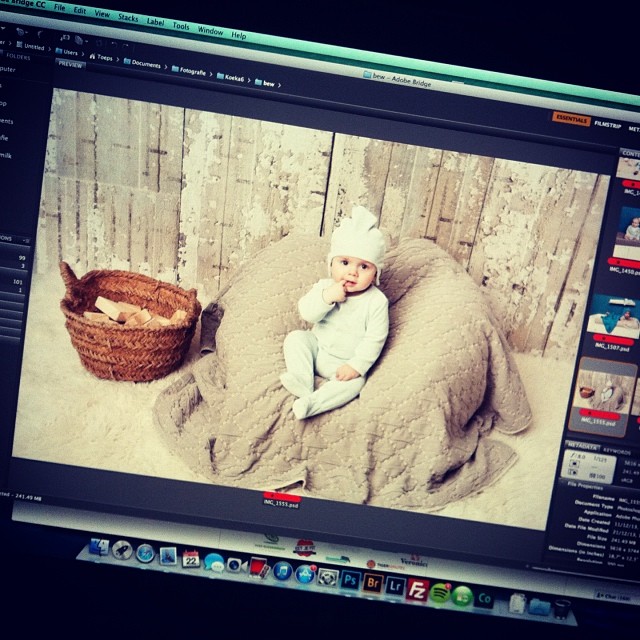Open the Label menu
The image size is (640, 640).
click(155, 22)
